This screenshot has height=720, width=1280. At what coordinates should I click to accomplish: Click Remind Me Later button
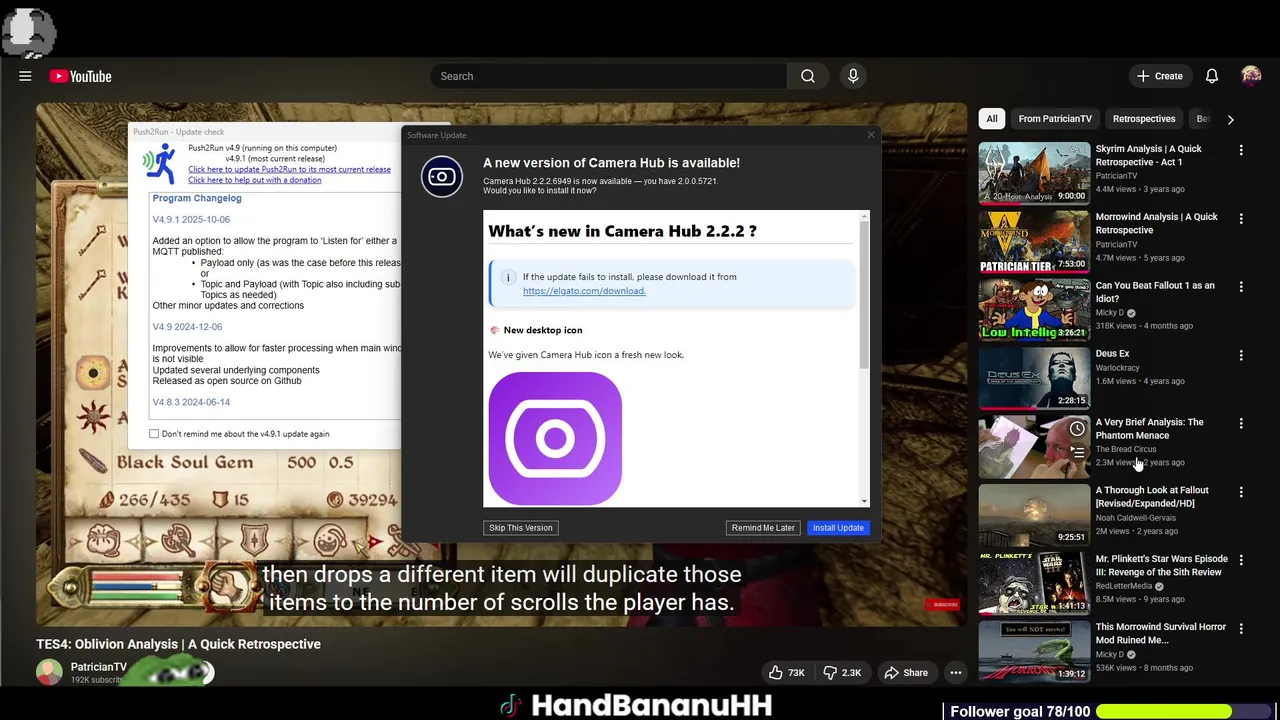[763, 528]
